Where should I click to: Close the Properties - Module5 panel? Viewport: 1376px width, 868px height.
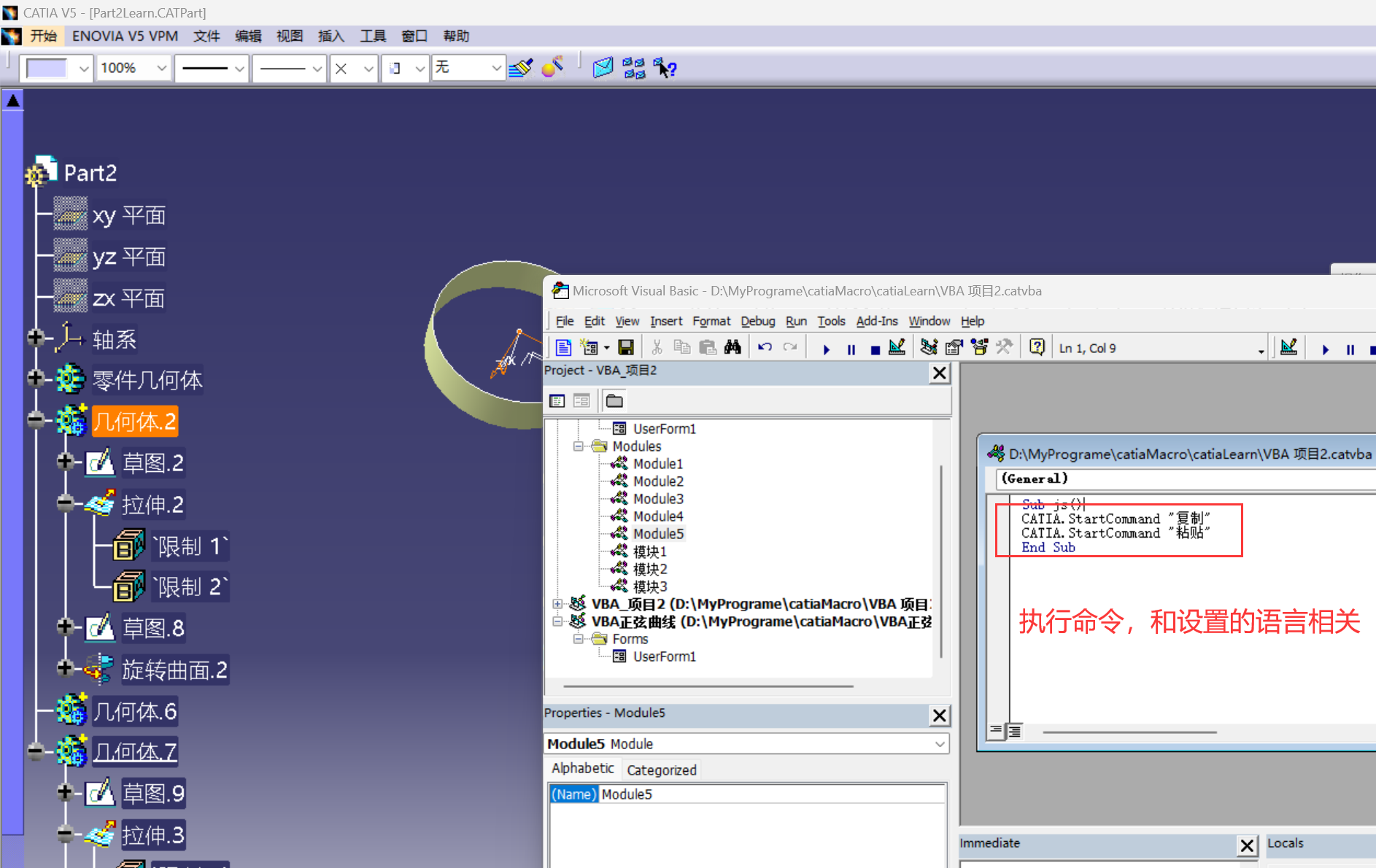(939, 716)
